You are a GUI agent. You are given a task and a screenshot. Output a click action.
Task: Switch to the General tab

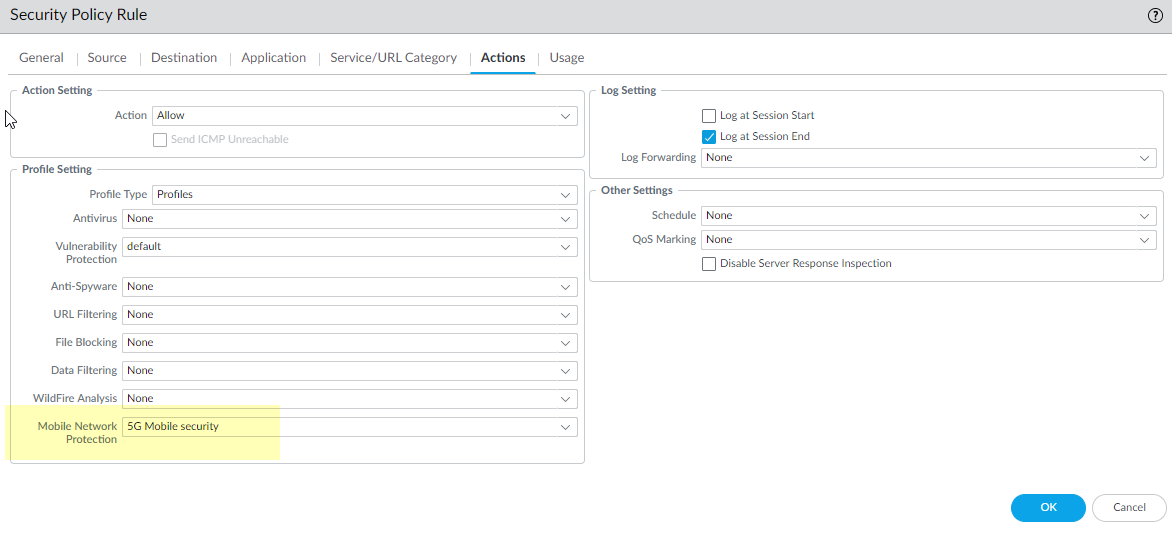point(41,58)
